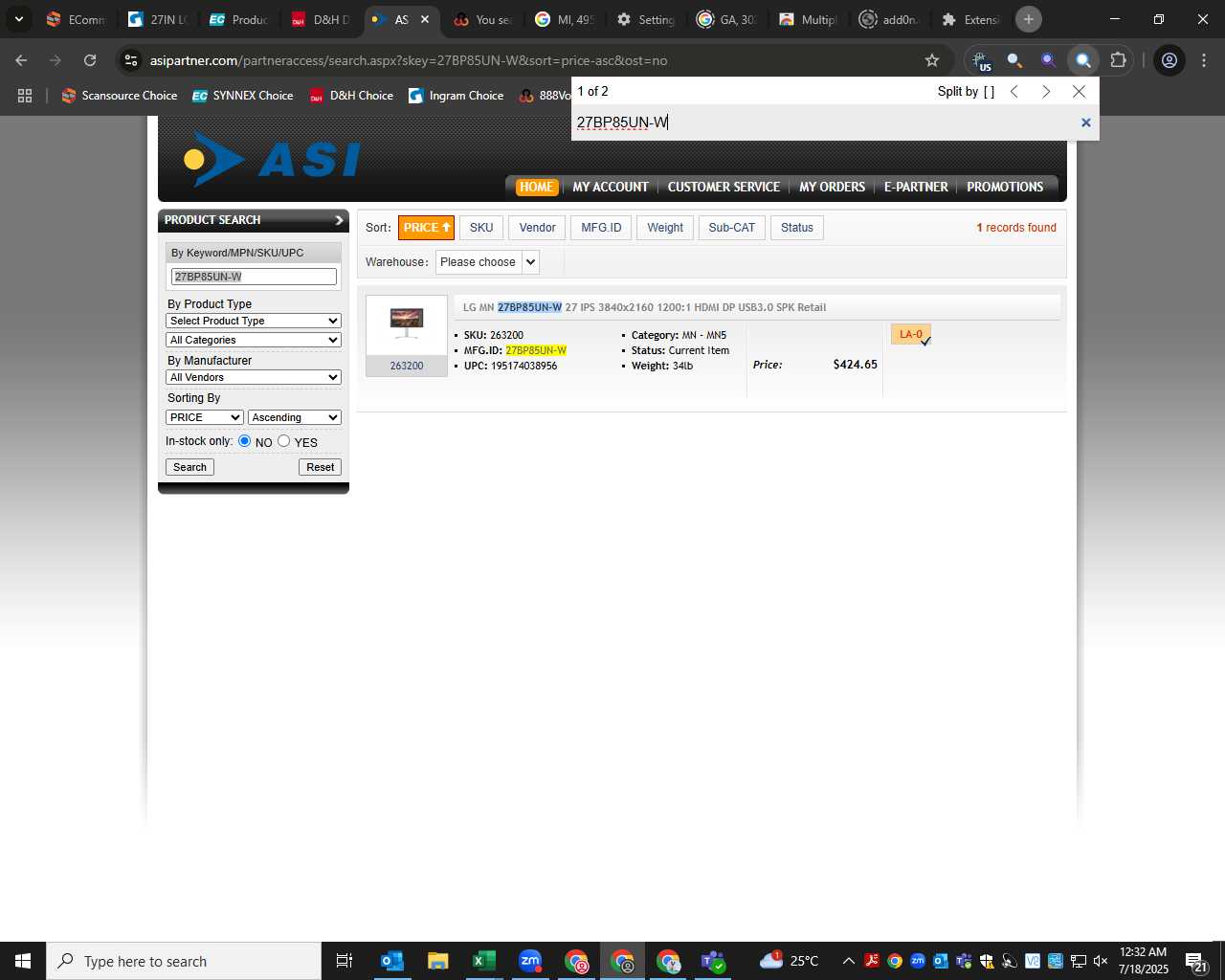Close the active ASI tab

(425, 19)
